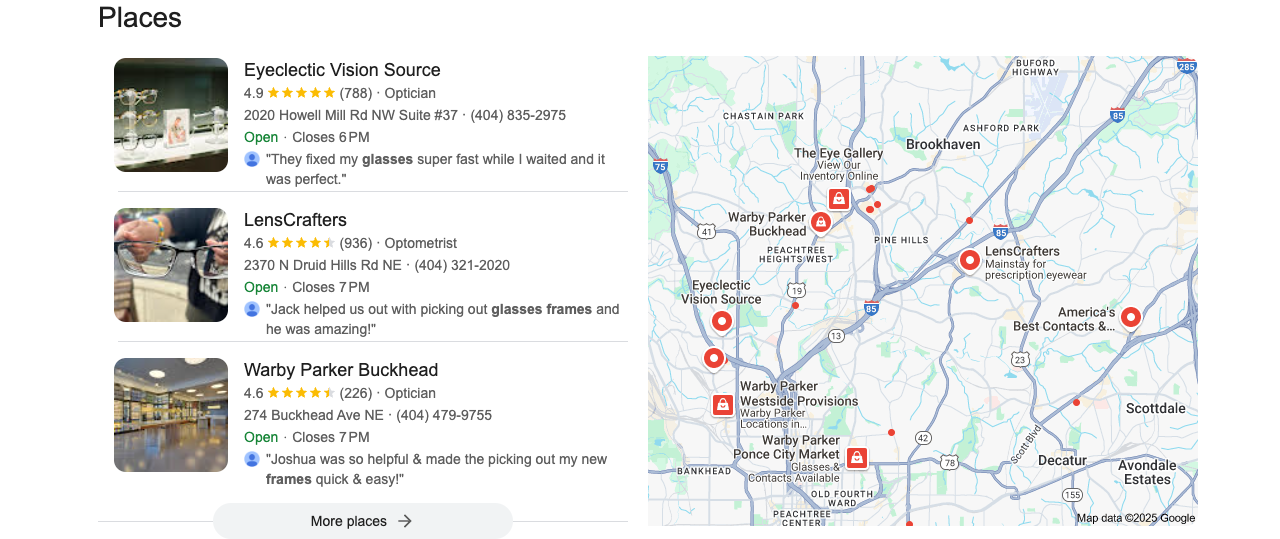Screen dimensions: 1280x539
Task: Open the LensCrafters listing title
Action: coord(295,220)
